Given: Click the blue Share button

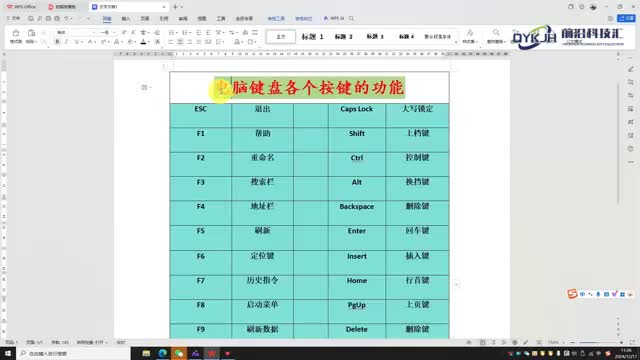Looking at the screenshot, I should 627,18.
